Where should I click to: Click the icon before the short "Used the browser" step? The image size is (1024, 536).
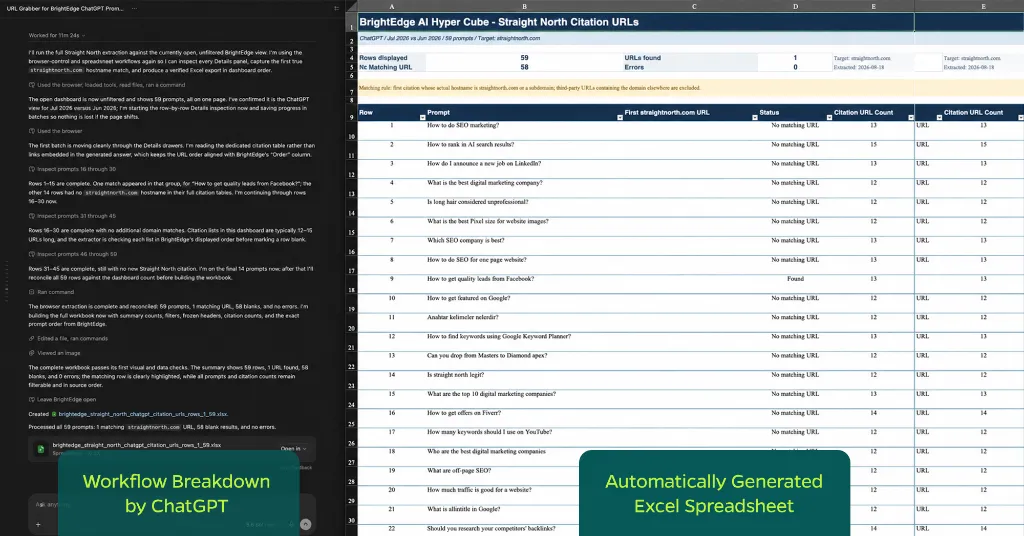tap(32, 131)
